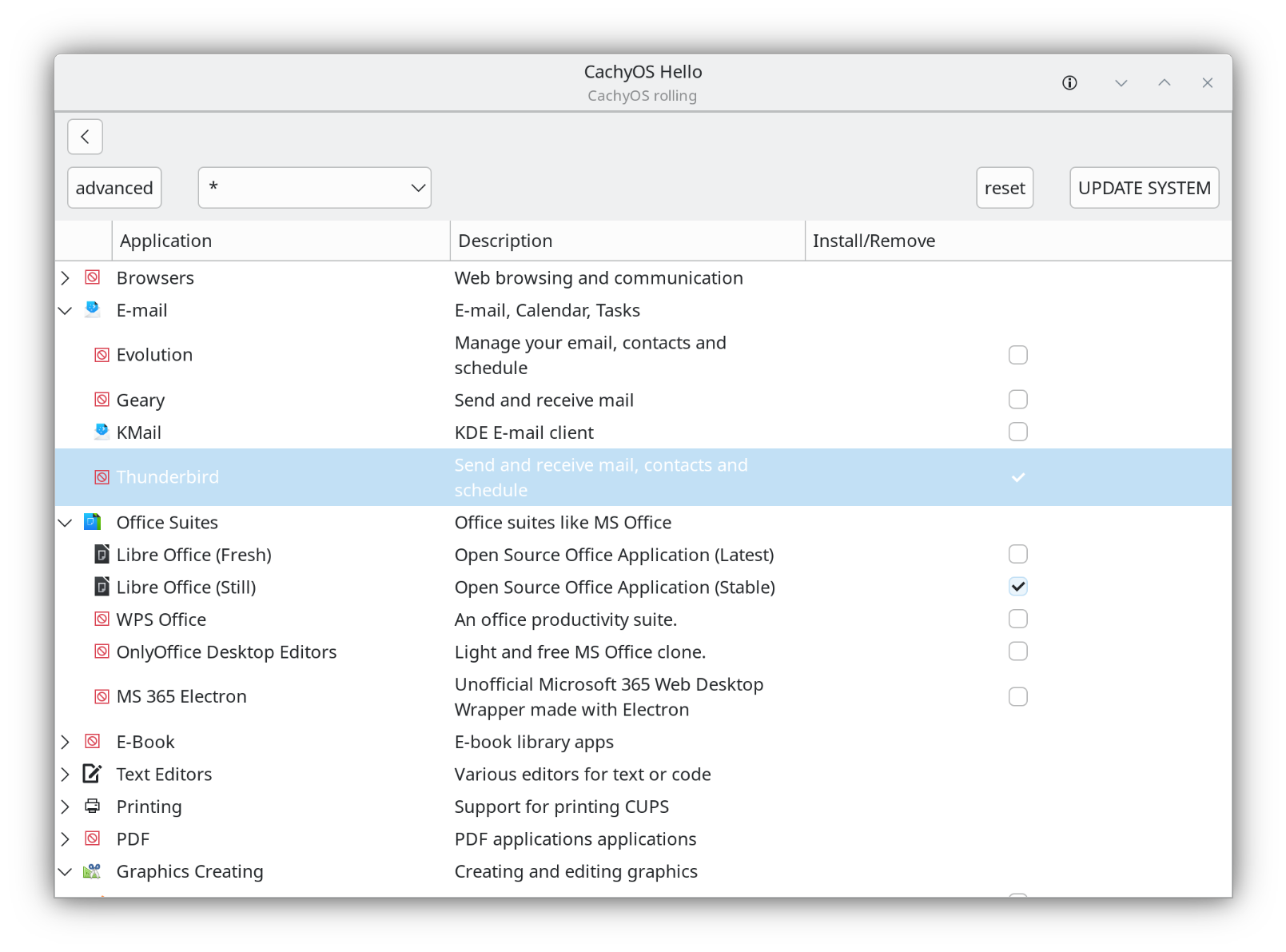Uncheck the Thunderbird install checkbox
The height and width of the screenshot is (952, 1286).
[1017, 477]
